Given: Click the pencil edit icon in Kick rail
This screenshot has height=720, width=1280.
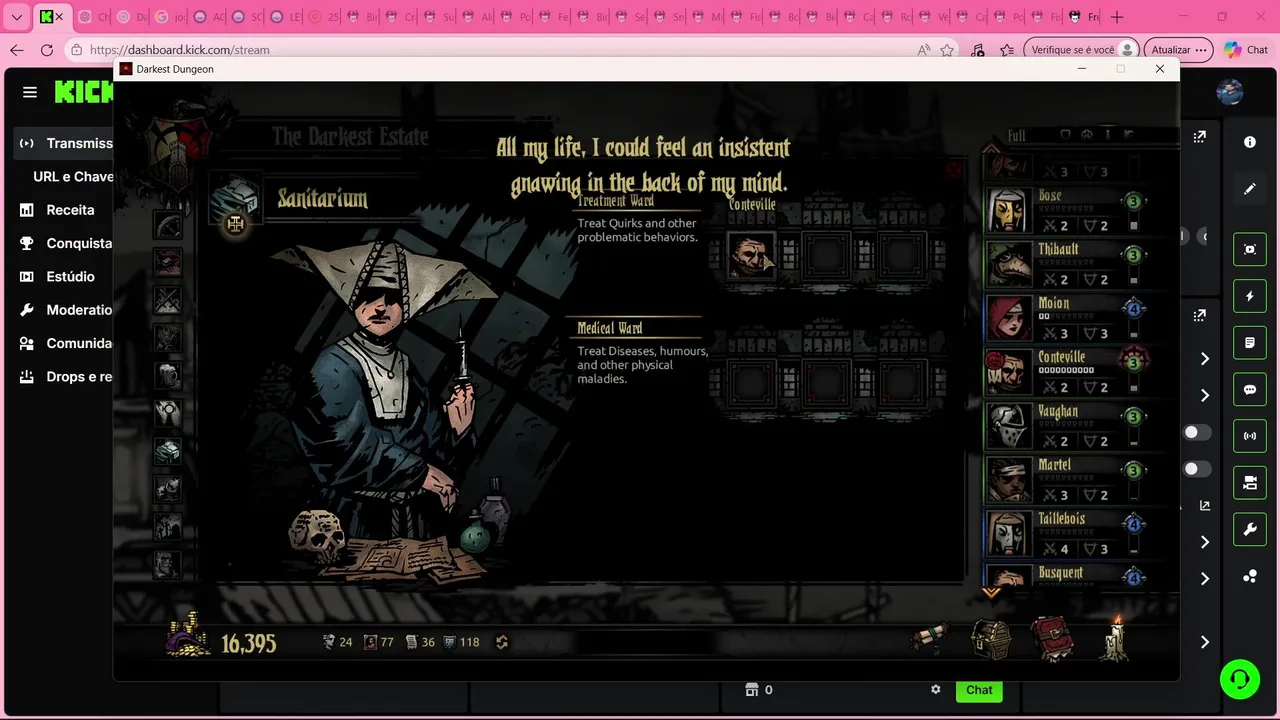Looking at the screenshot, I should coord(1250,189).
